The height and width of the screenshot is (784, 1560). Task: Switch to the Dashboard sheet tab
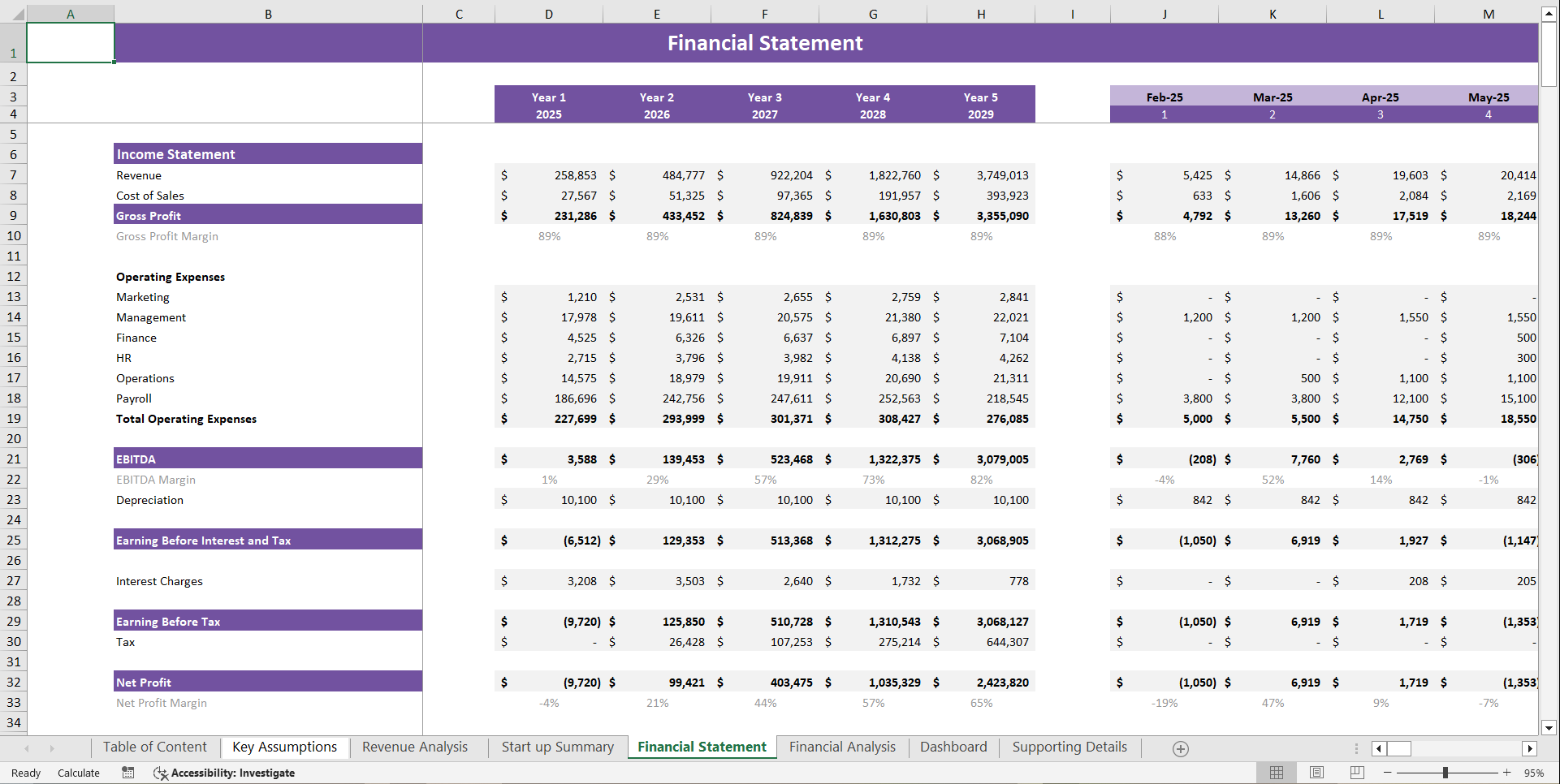[x=953, y=747]
